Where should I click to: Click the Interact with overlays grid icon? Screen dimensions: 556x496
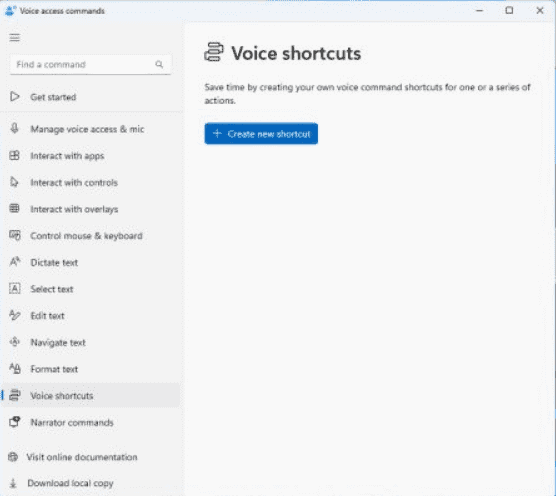[15, 208]
